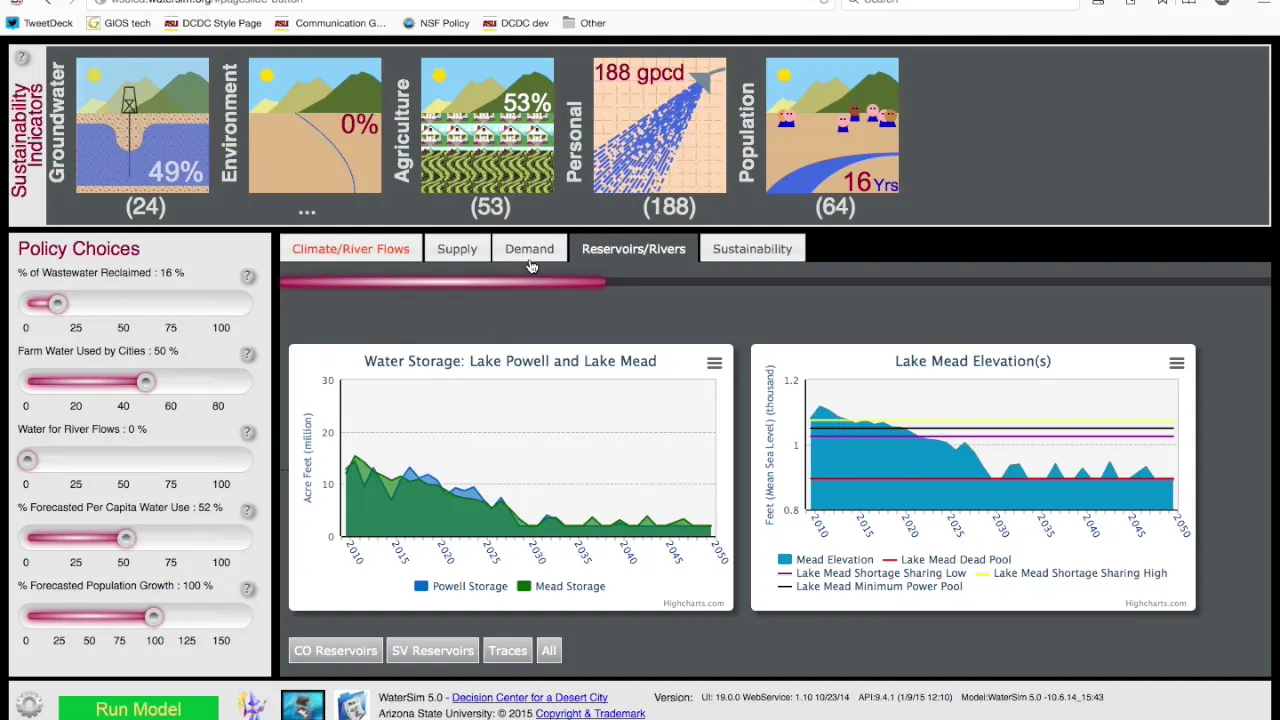Click the Forecasted Per Capita Water Use slider handle

(125, 538)
